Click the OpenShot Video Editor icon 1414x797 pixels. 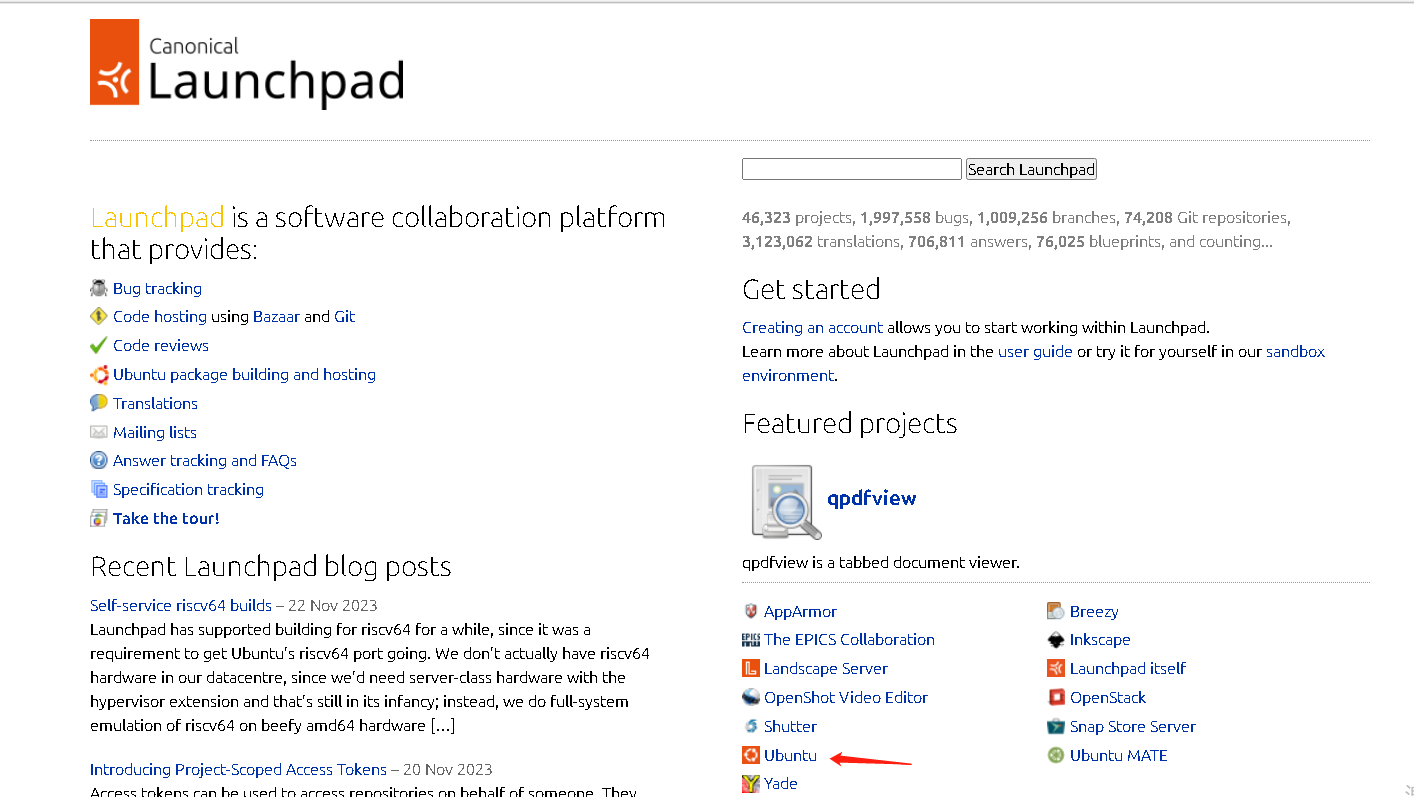(x=751, y=697)
